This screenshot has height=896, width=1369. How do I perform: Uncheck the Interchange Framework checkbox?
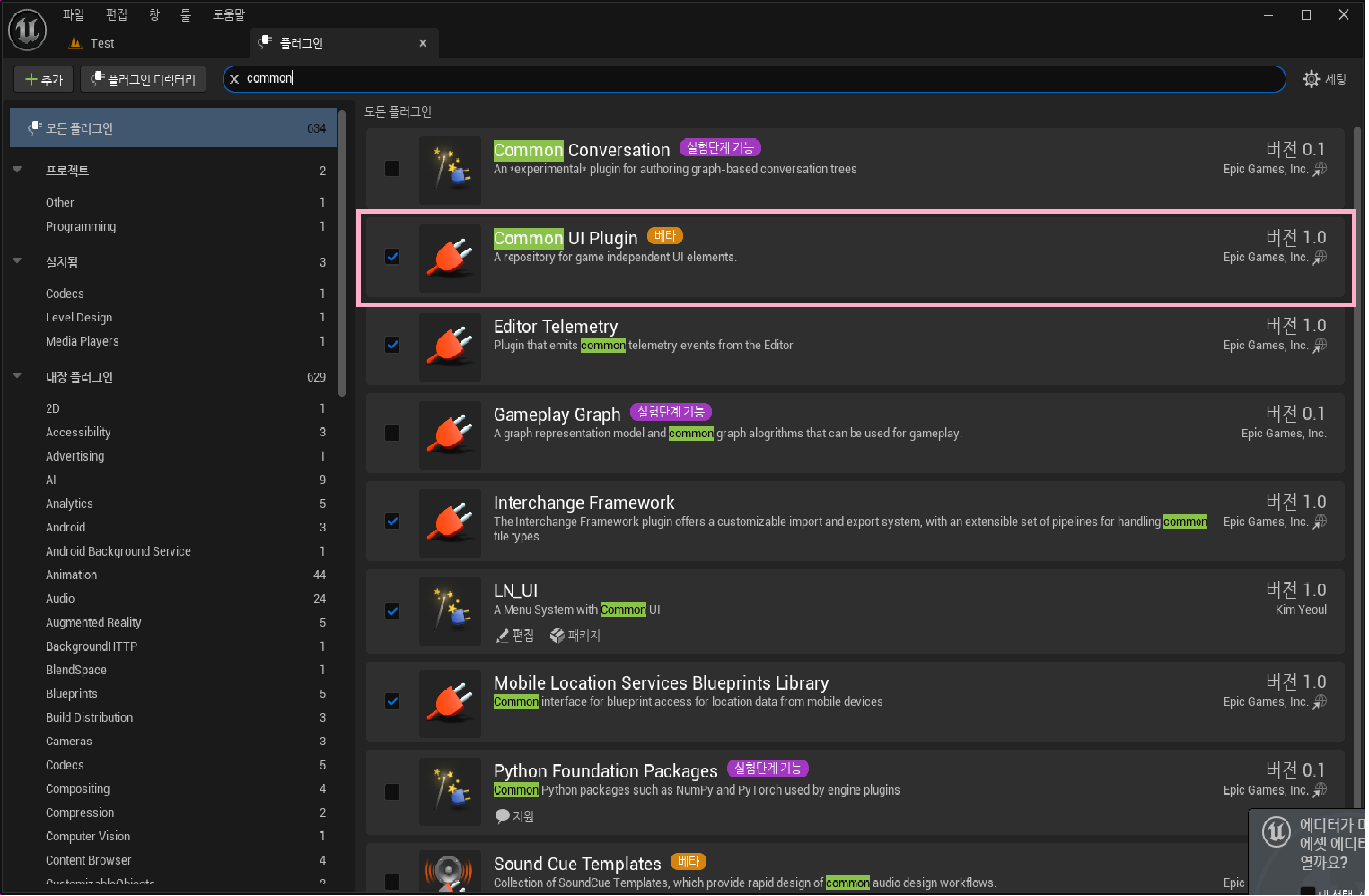(392, 521)
